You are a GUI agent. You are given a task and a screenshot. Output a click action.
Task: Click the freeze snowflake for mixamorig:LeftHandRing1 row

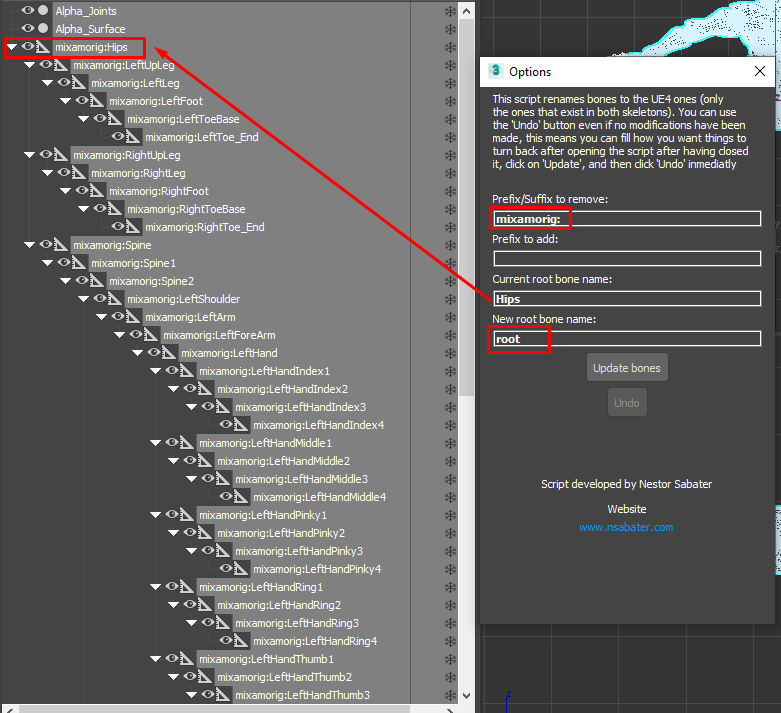point(450,587)
